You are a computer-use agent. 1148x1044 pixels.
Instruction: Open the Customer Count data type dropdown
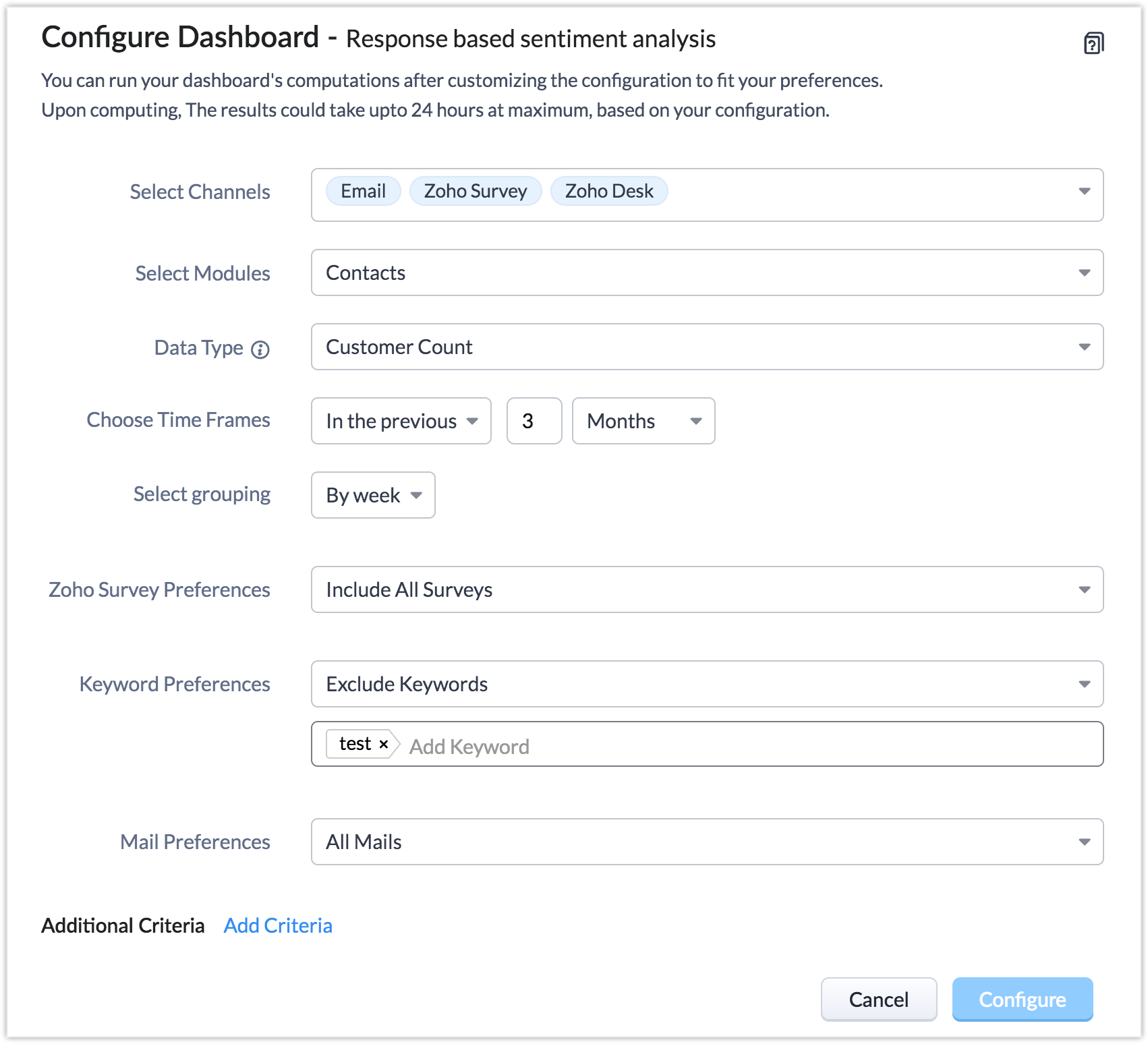click(x=706, y=347)
